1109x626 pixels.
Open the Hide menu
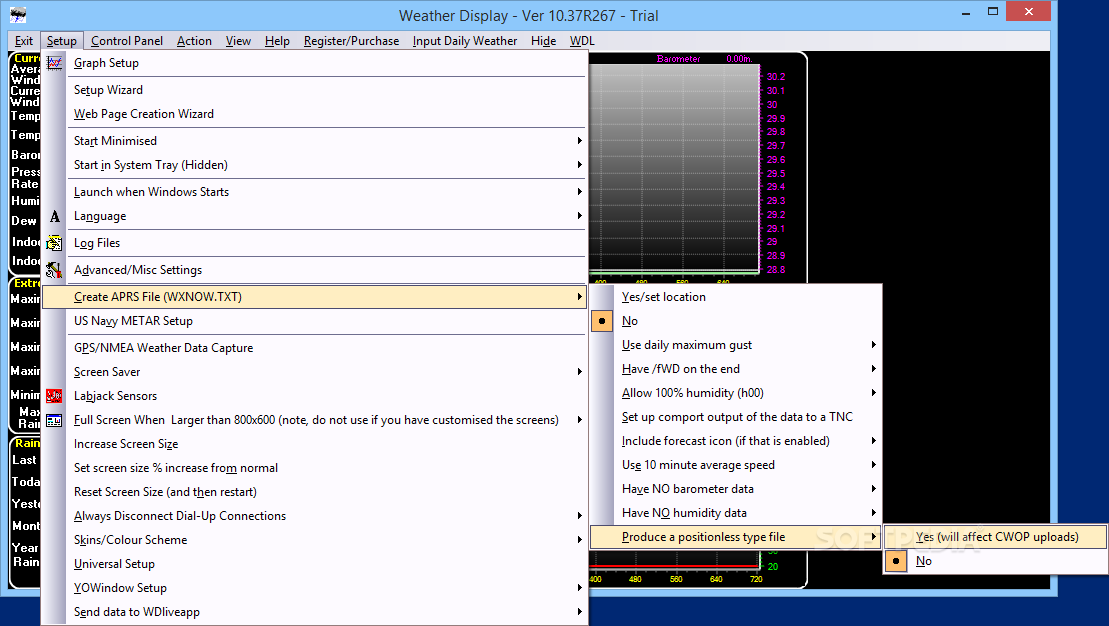point(543,41)
